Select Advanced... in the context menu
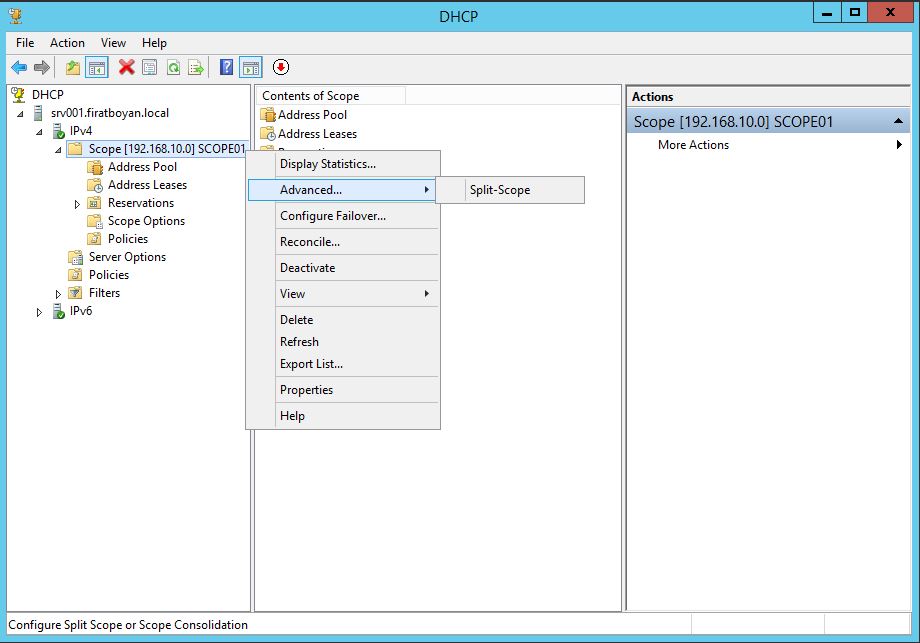 343,190
